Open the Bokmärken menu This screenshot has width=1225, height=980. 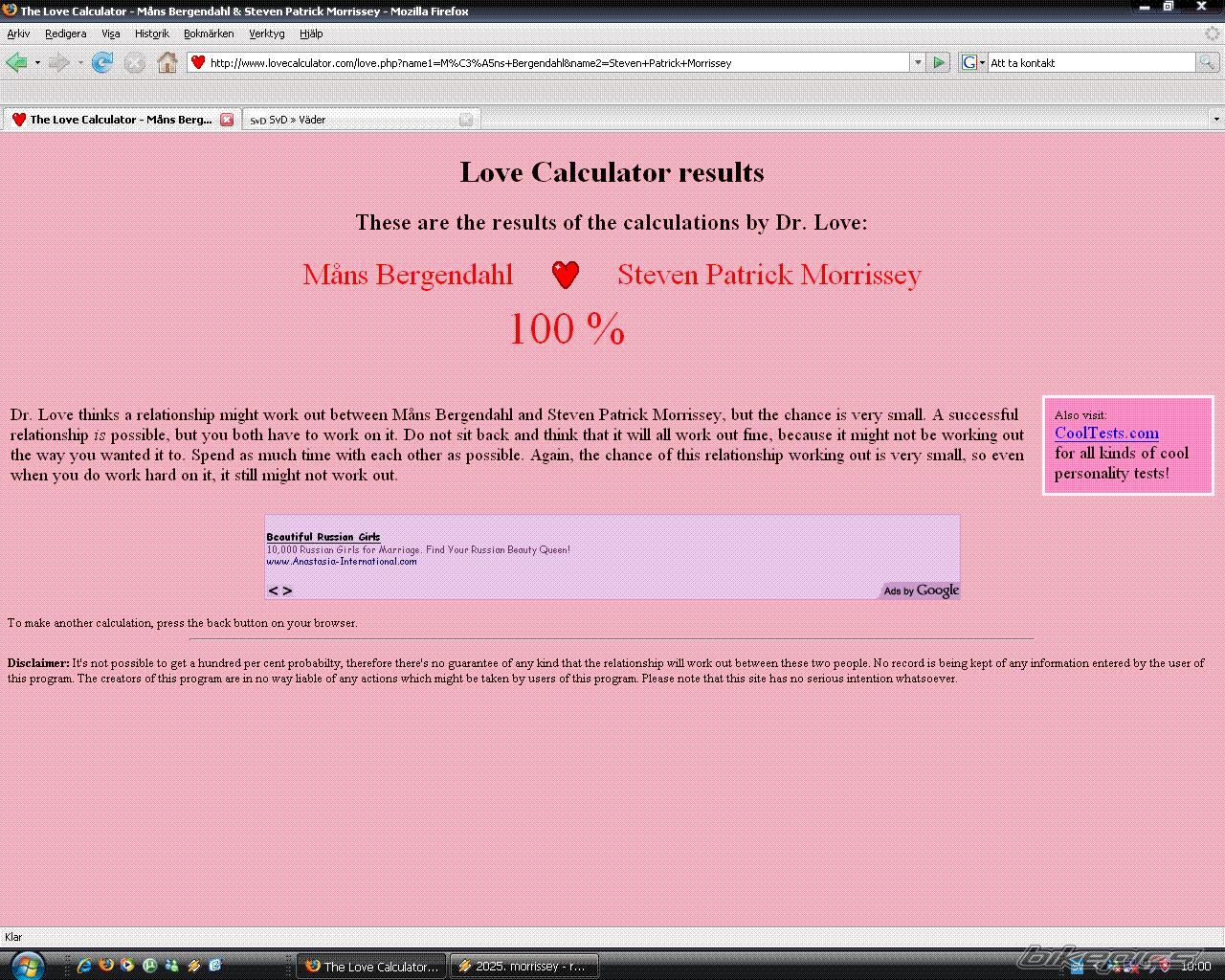pyautogui.click(x=209, y=33)
